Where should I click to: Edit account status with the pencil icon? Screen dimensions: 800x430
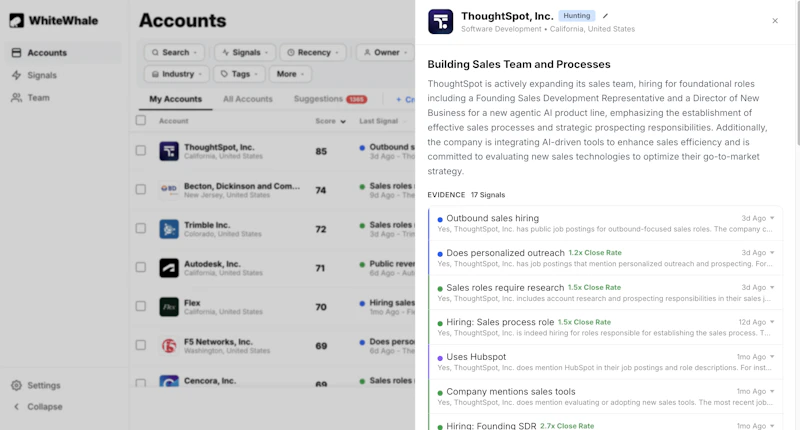point(606,16)
